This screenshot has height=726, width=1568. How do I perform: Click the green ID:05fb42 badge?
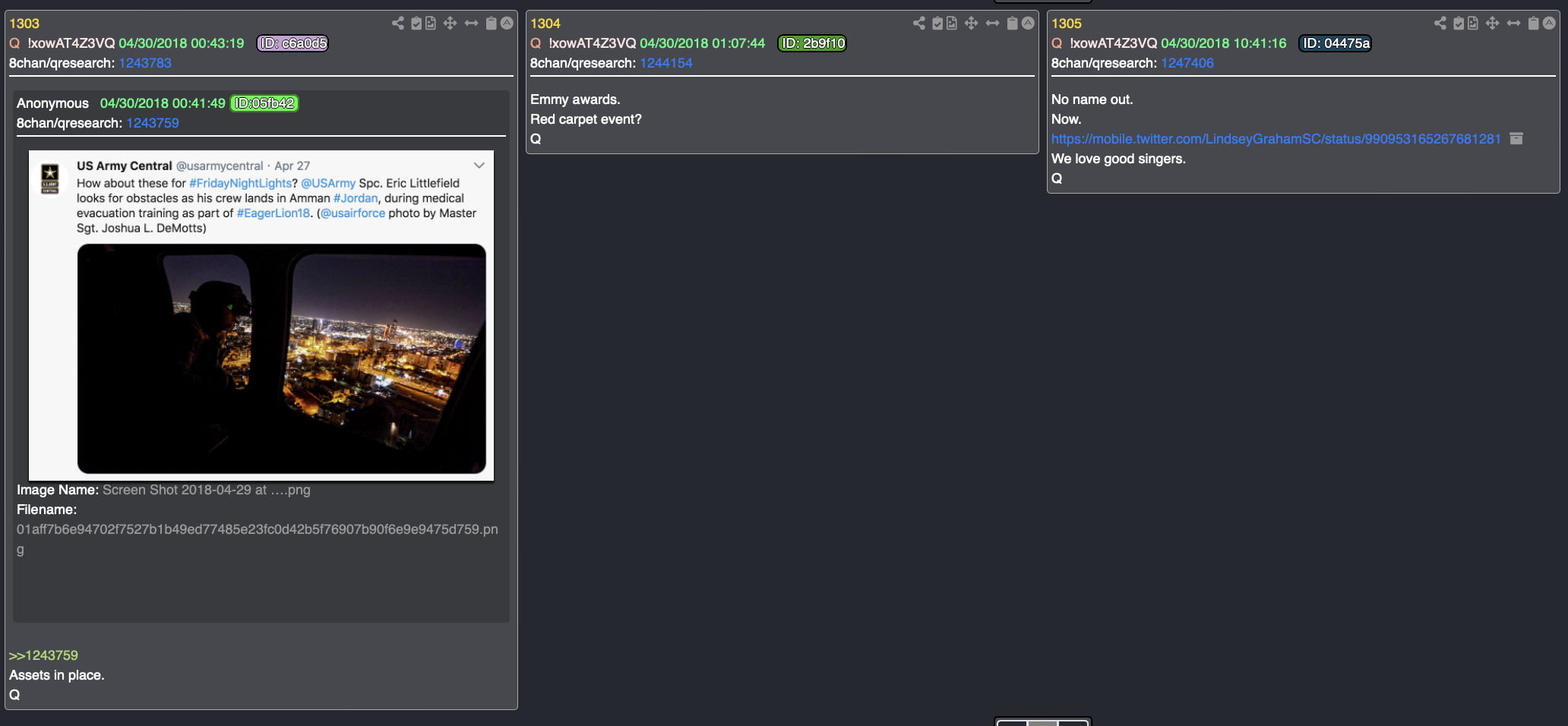tap(264, 103)
